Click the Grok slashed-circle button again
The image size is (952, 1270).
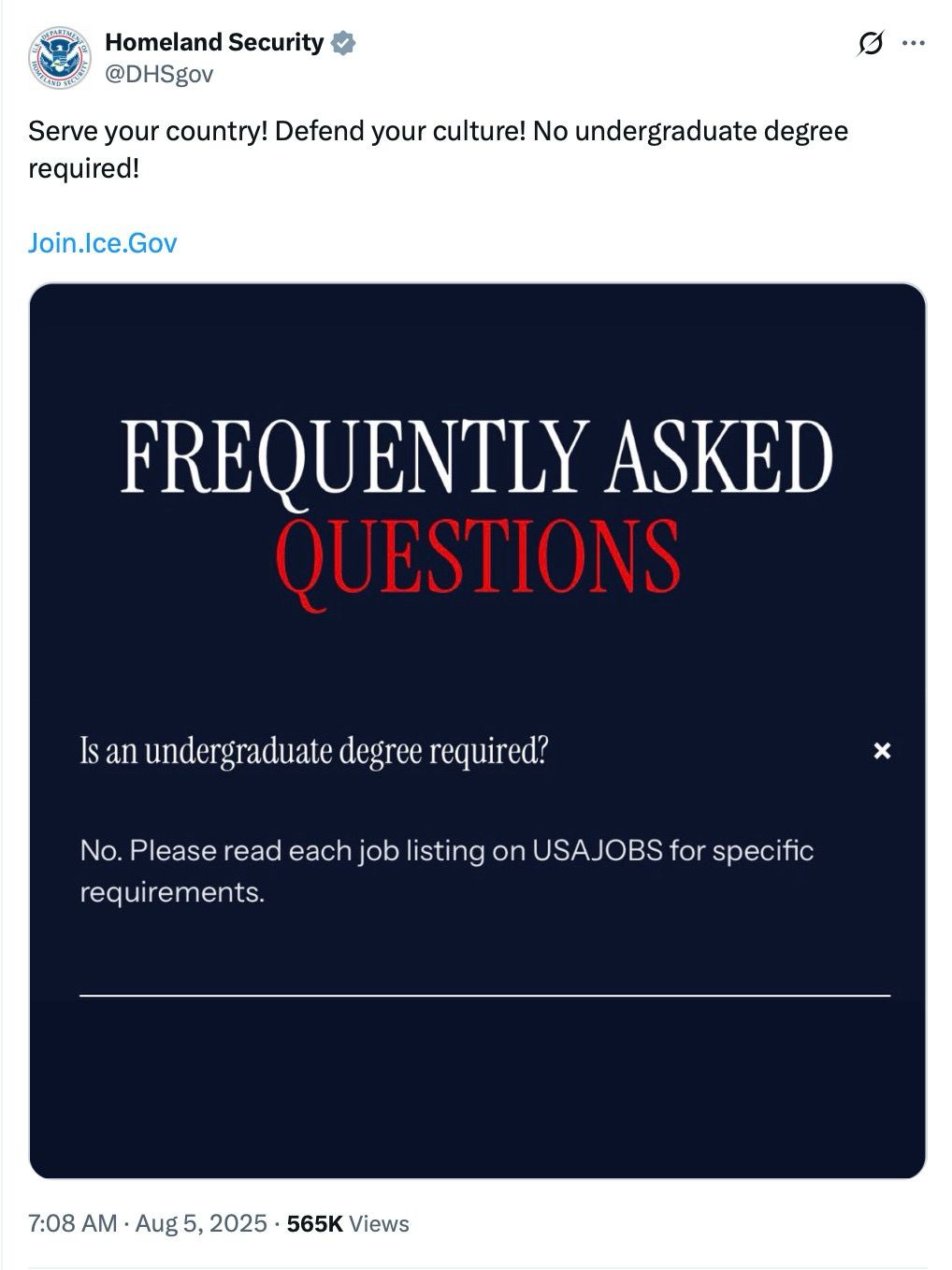[x=872, y=41]
